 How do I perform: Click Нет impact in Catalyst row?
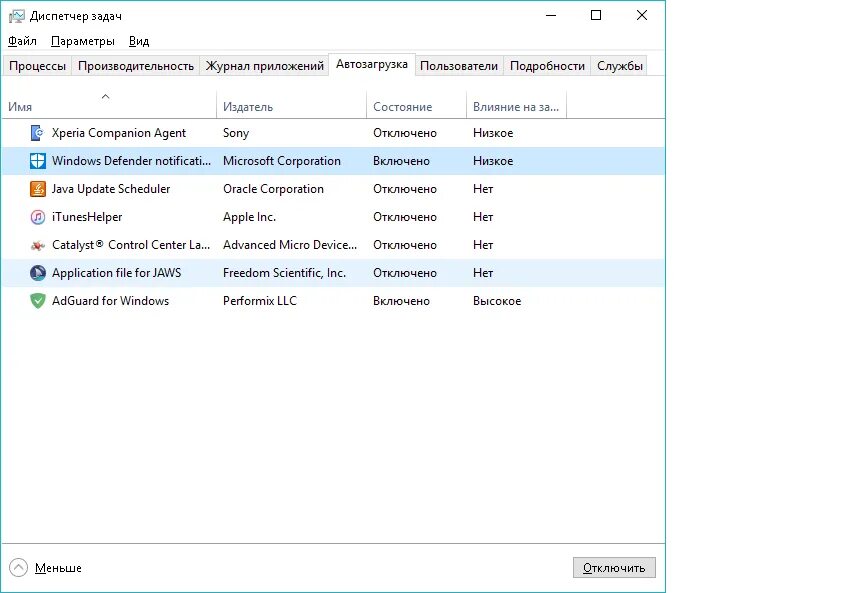[x=483, y=245]
